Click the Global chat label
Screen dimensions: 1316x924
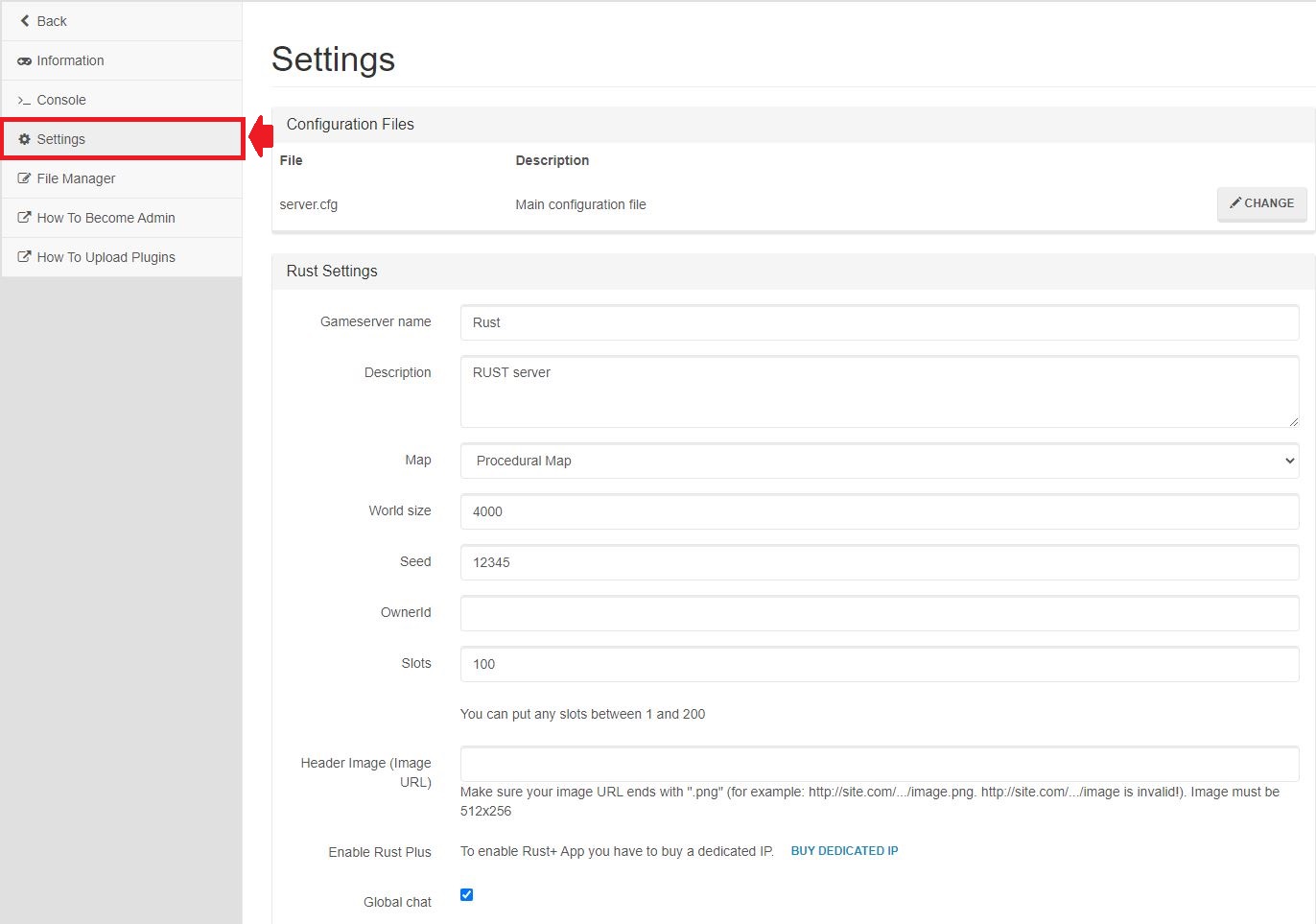coord(397,902)
